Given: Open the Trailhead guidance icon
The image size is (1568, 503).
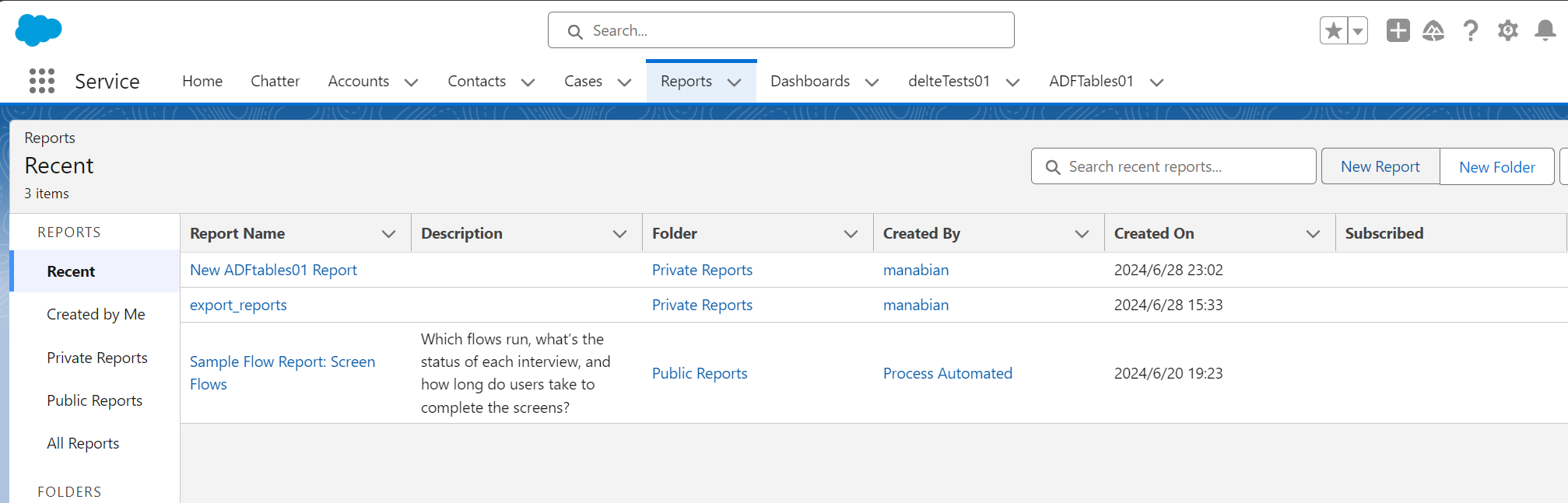Looking at the screenshot, I should (1433, 30).
